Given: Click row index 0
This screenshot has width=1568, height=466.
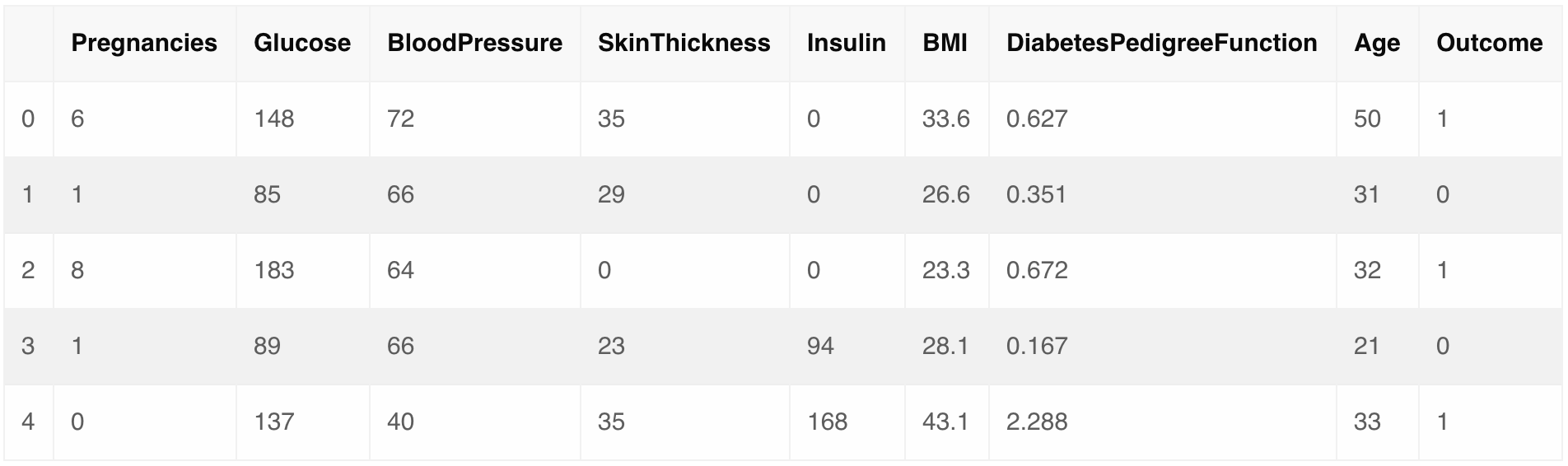Looking at the screenshot, I should pyautogui.click(x=28, y=119).
